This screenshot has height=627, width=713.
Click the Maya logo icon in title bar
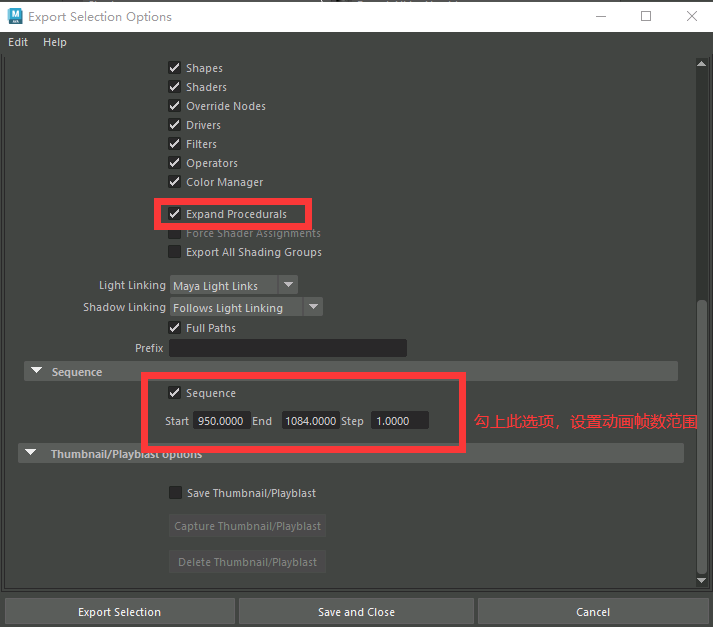coord(15,16)
